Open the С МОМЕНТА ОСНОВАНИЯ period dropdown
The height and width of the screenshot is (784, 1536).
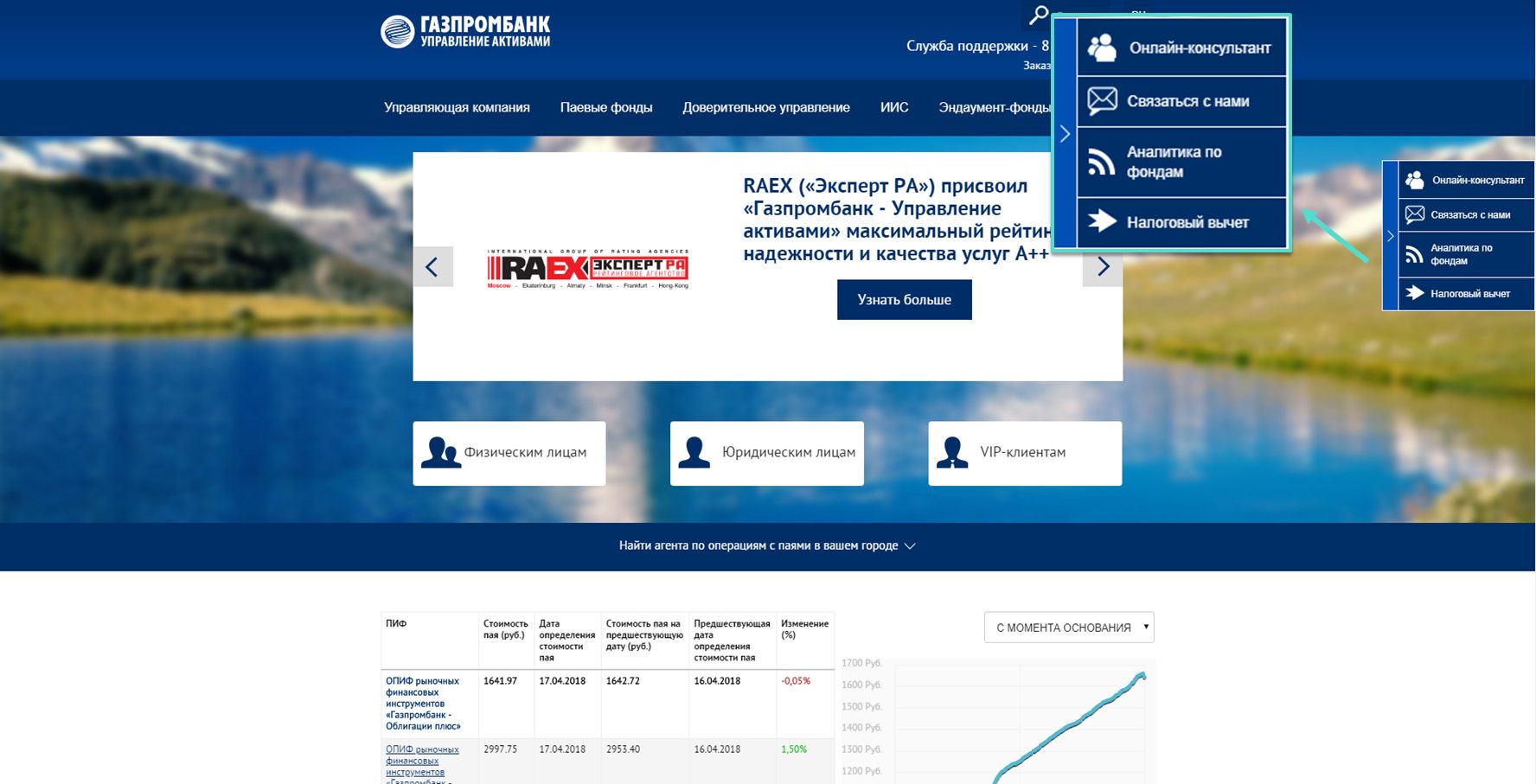point(1069,628)
